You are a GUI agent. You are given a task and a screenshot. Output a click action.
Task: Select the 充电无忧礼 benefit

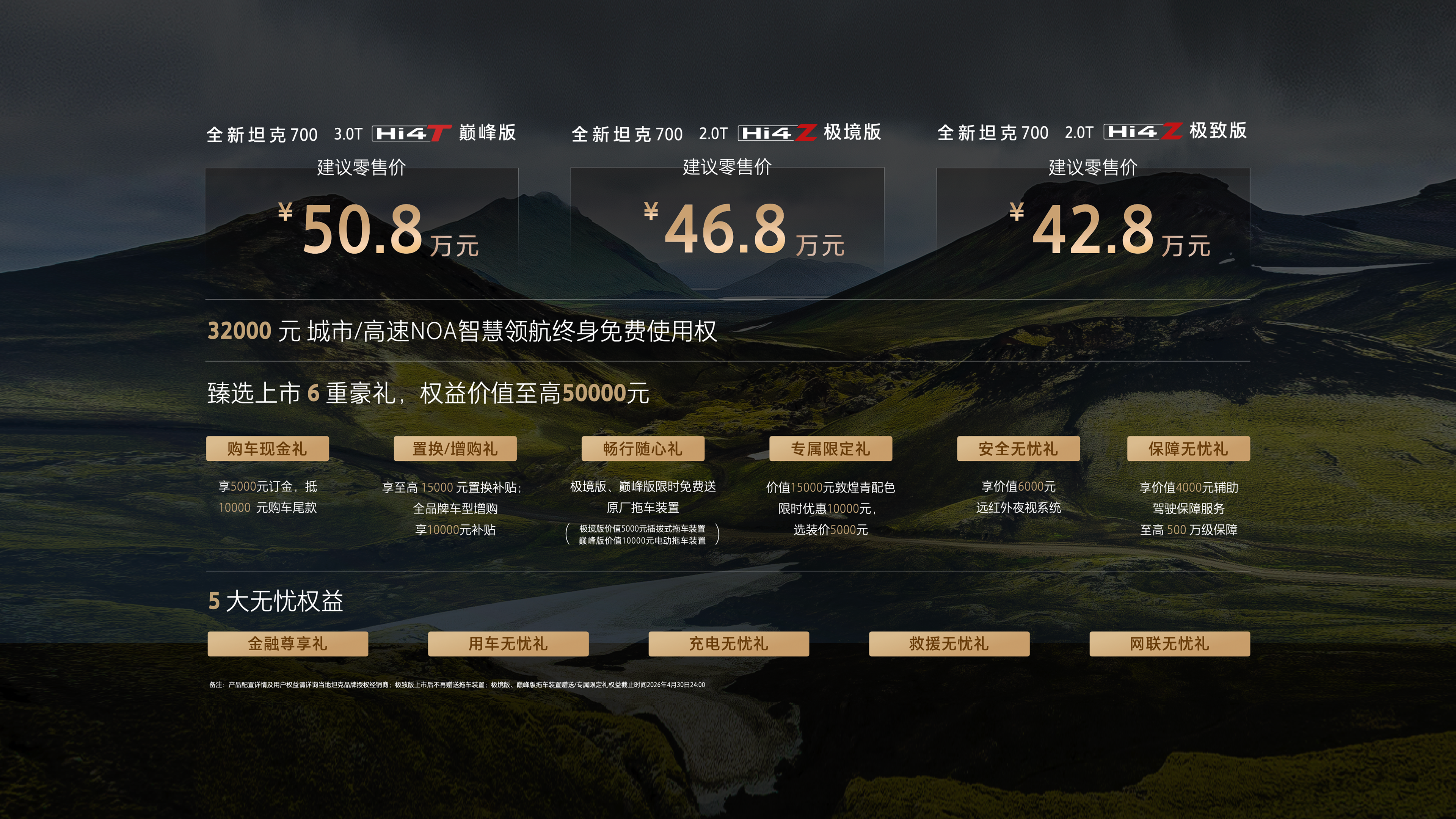coord(728,644)
